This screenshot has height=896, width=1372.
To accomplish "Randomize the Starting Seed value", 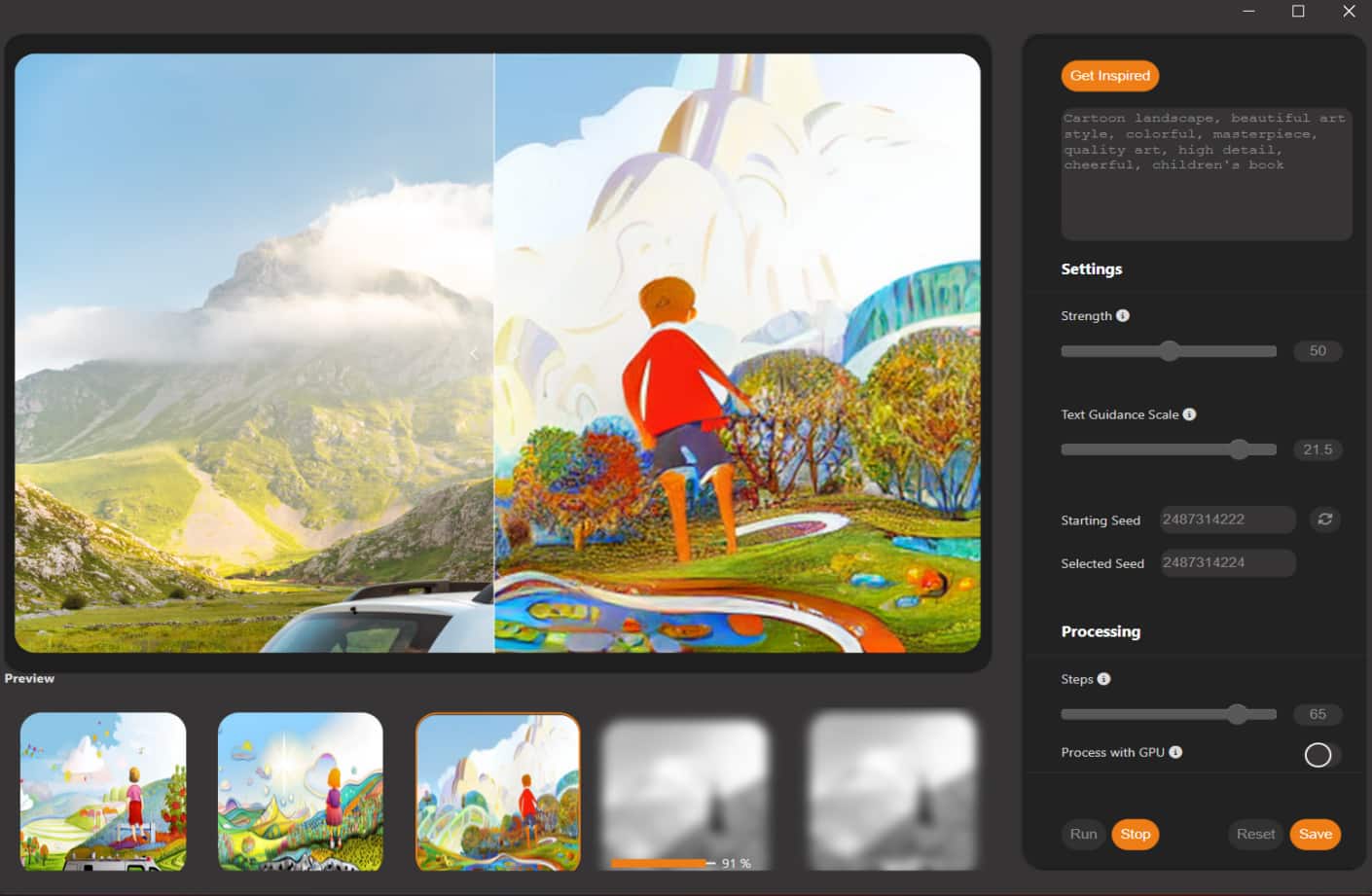I will coord(1324,520).
